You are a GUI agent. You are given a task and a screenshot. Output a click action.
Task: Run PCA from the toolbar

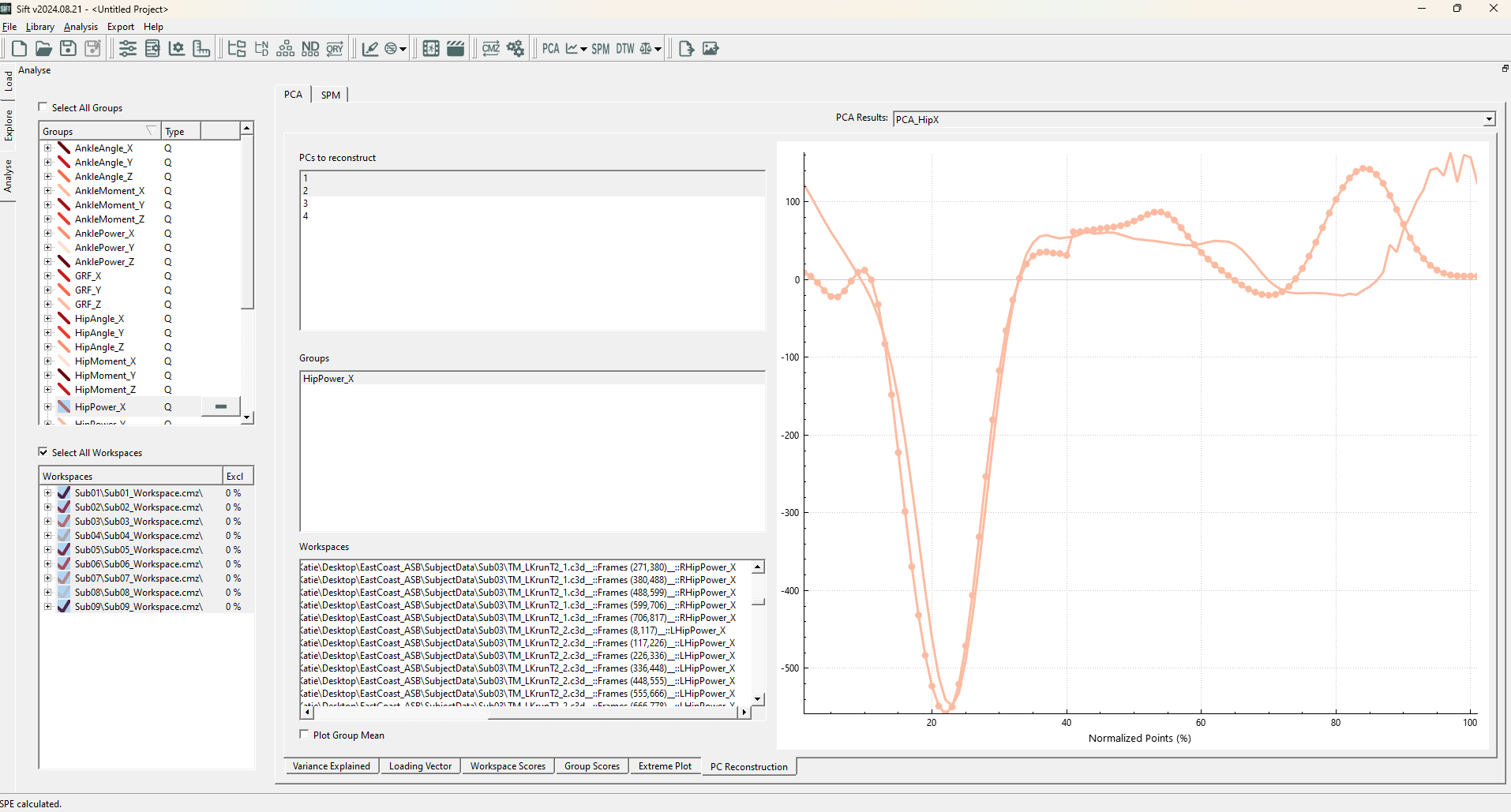[551, 48]
